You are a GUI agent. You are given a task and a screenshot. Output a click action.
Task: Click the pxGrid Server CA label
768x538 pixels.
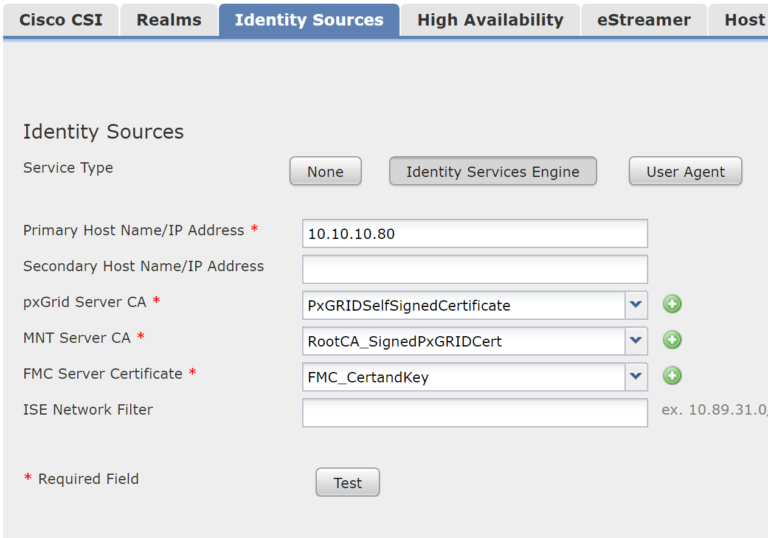point(85,302)
